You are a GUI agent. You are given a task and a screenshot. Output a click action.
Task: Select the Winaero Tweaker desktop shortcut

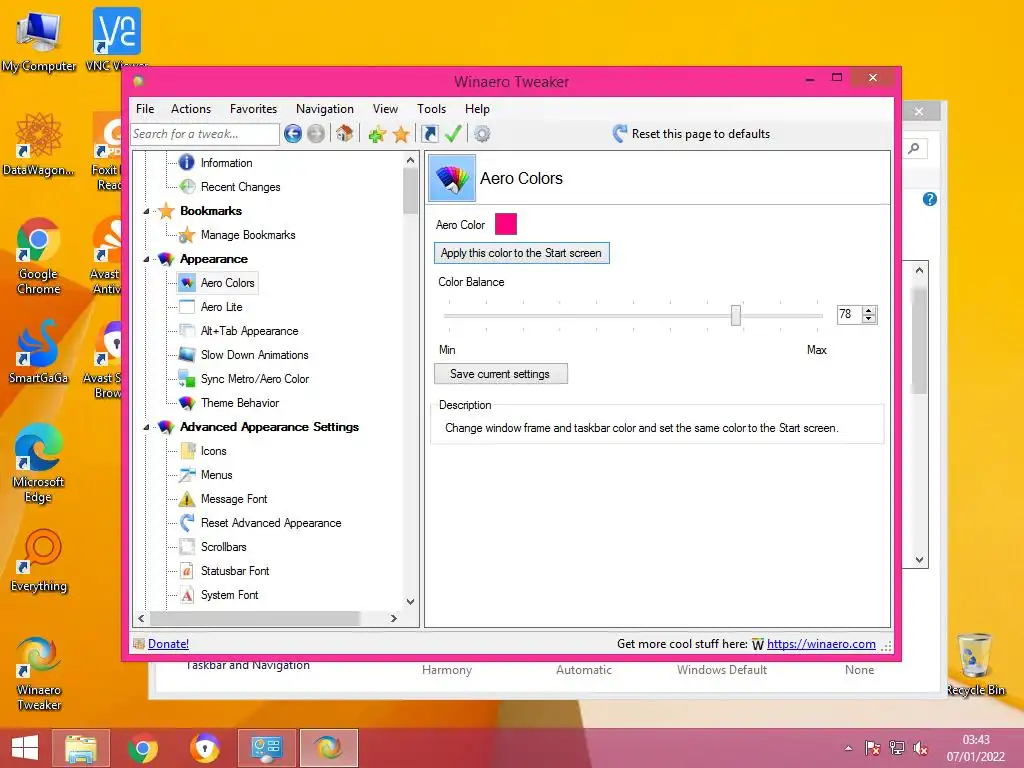(x=39, y=673)
